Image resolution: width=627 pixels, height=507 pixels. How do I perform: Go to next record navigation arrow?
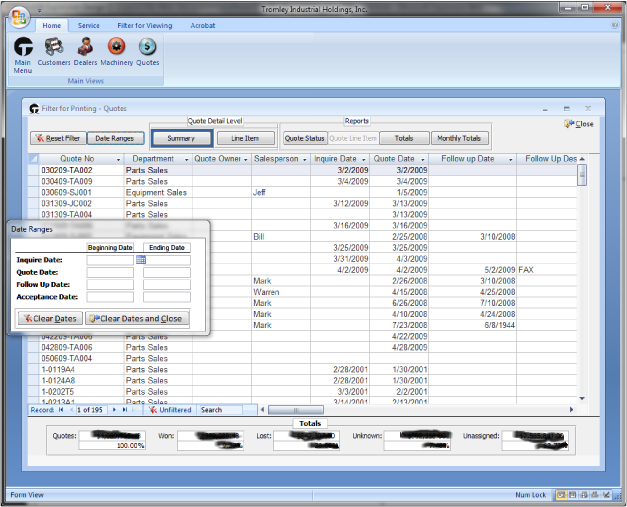(114, 410)
